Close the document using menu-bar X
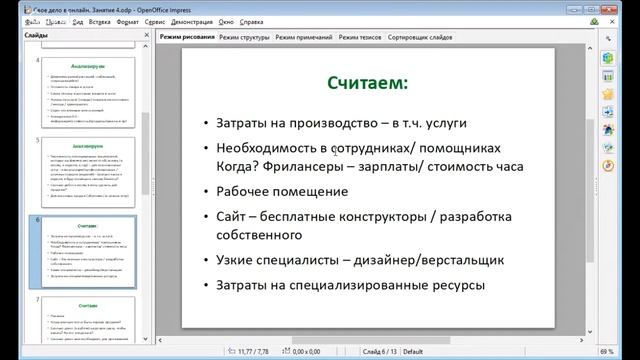Image resolution: width=640 pixels, height=360 pixels. click(x=612, y=22)
